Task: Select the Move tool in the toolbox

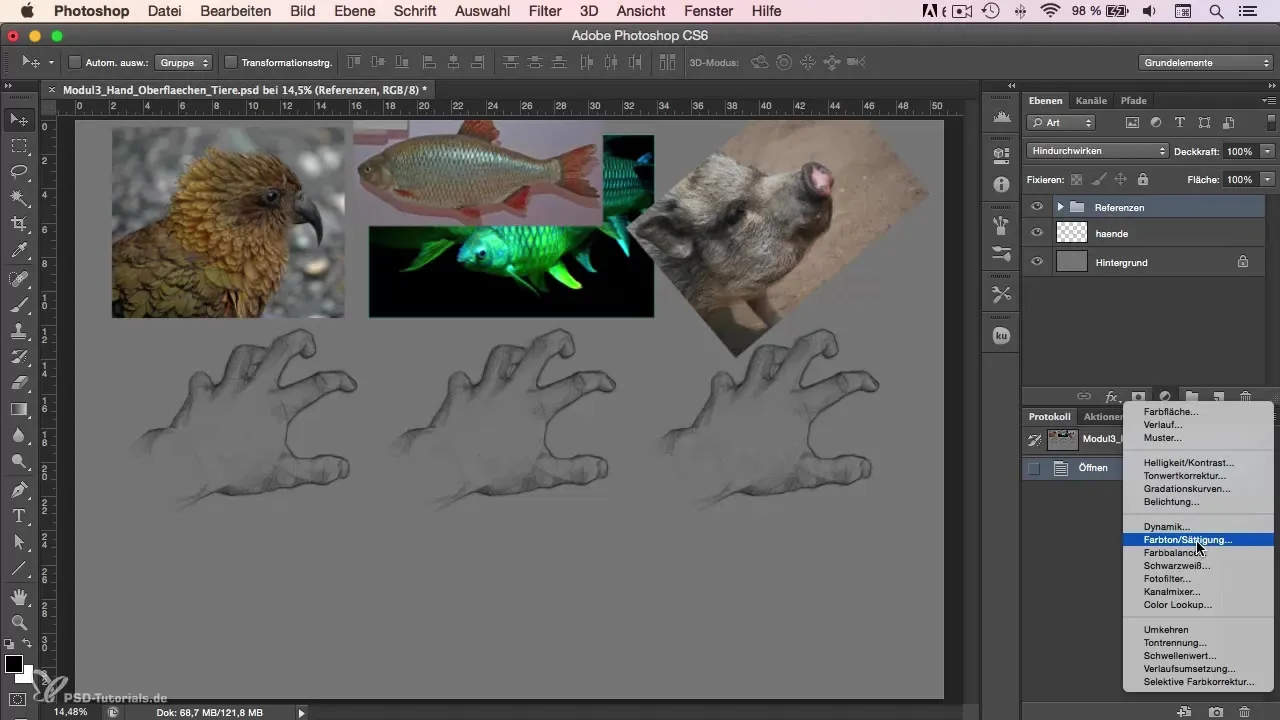Action: pos(19,120)
